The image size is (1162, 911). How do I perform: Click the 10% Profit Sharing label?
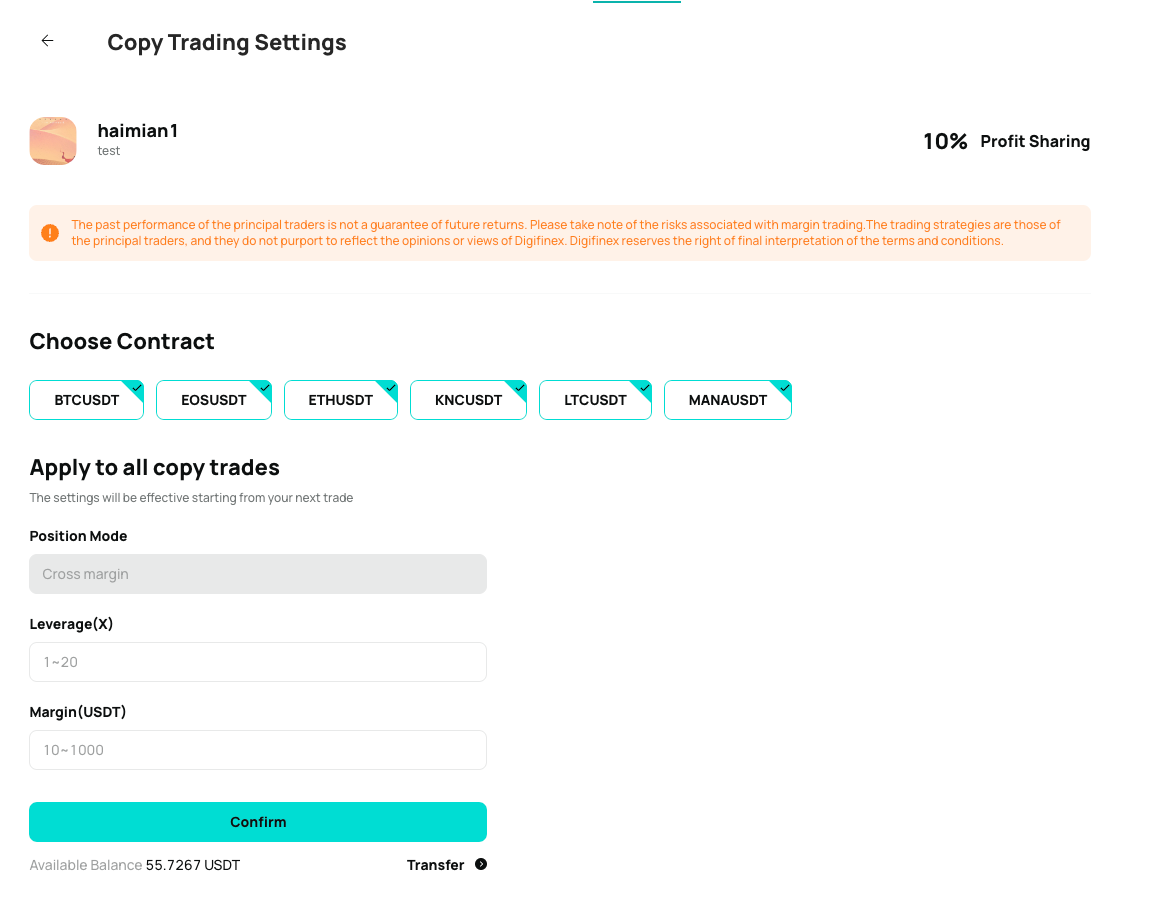[1006, 142]
